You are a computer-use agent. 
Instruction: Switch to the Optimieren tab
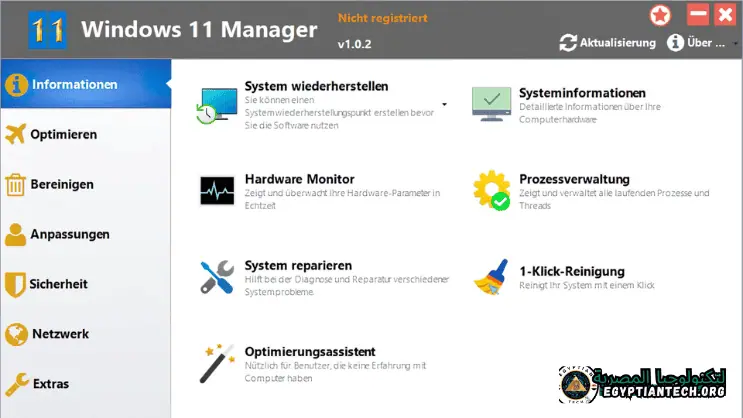[86, 135]
